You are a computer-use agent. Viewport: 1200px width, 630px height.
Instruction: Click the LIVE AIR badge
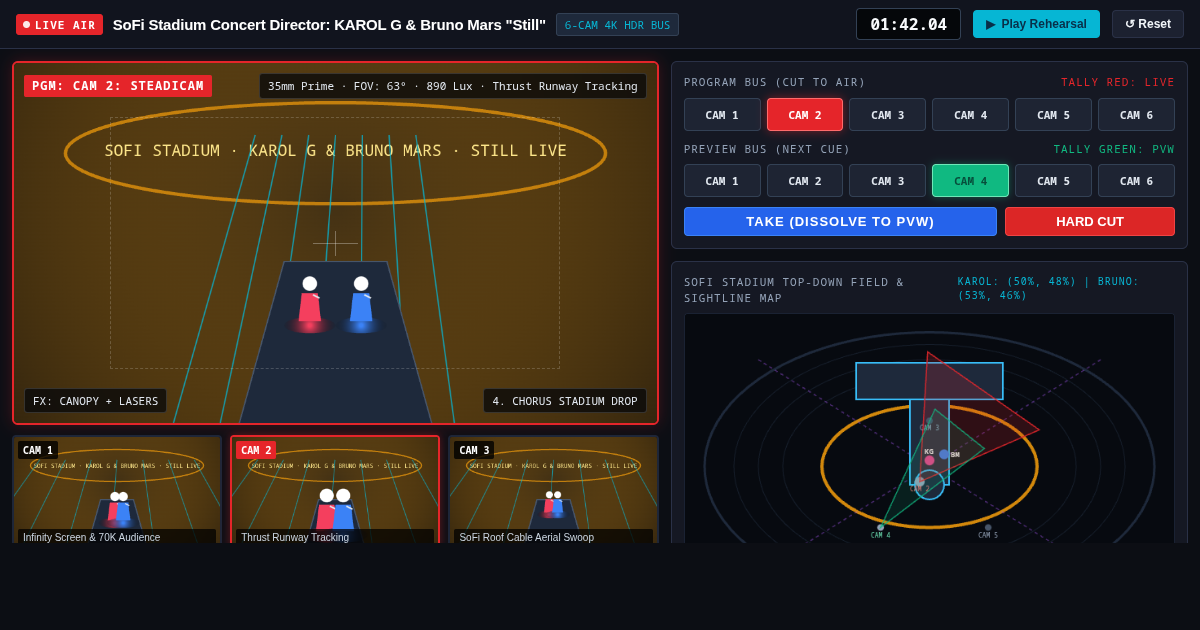pyautogui.click(x=59, y=25)
